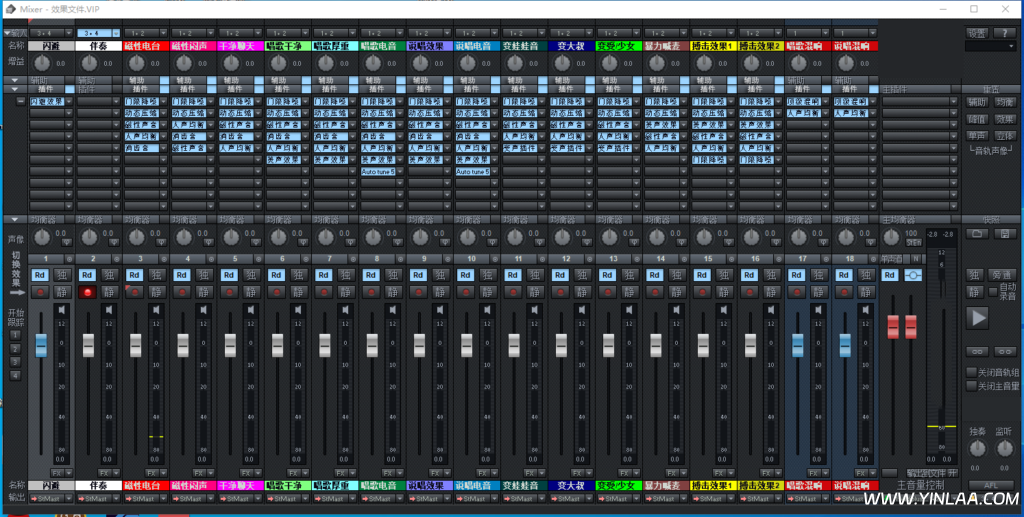This screenshot has width=1024, height=517.
Task: Toggle the Rd automation read button on channel 10
Action: [x=465, y=275]
